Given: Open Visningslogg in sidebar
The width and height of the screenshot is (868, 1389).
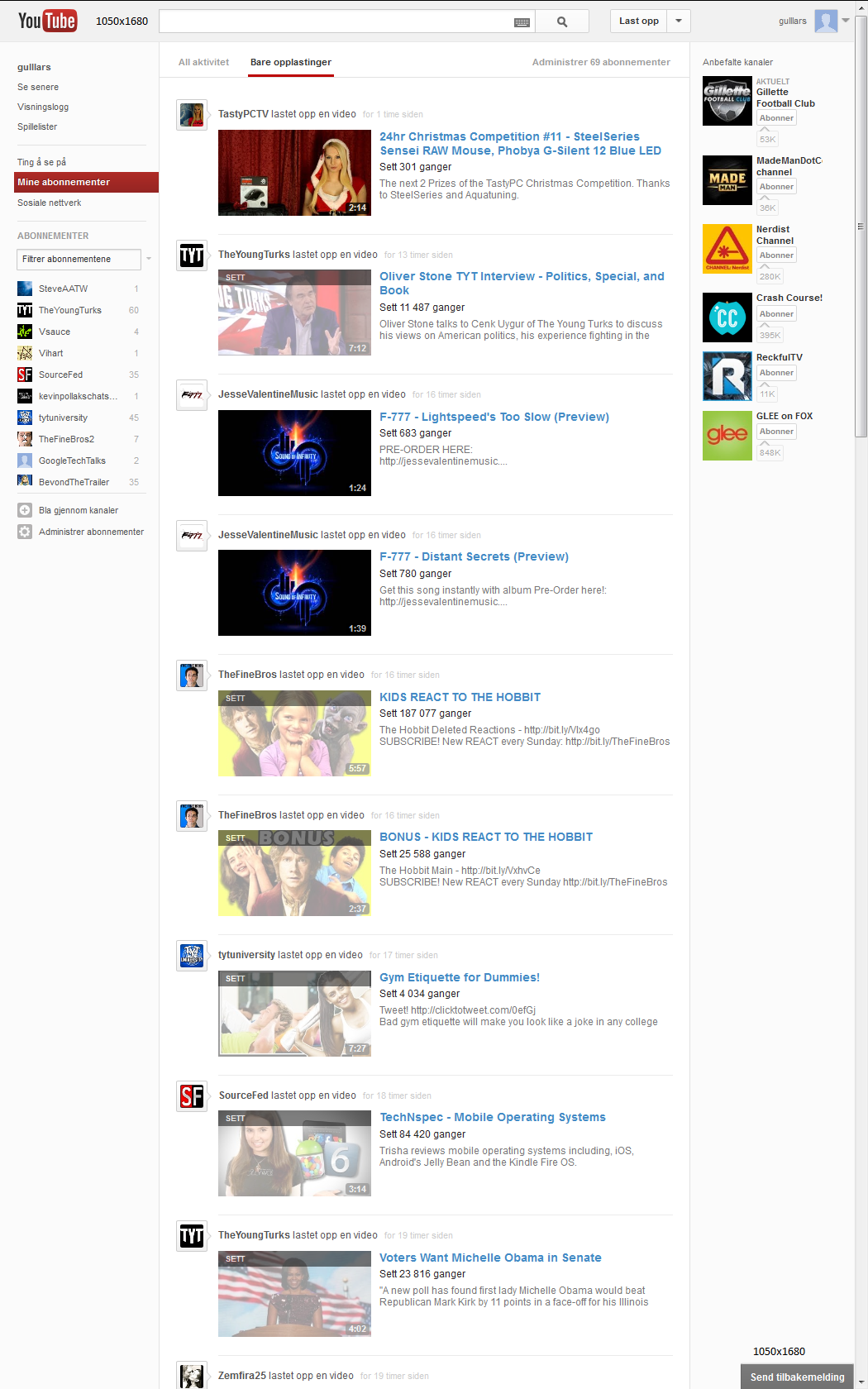Looking at the screenshot, I should [x=43, y=107].
